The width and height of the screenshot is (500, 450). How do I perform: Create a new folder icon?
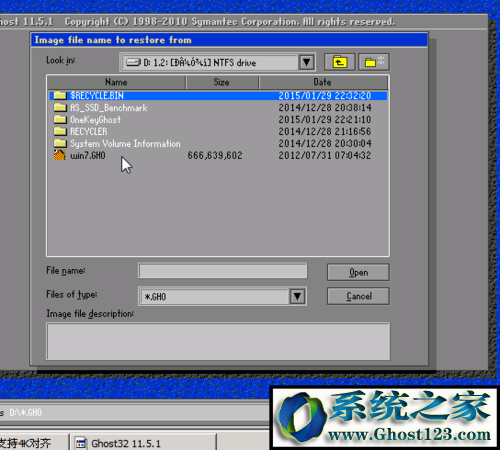click(x=374, y=62)
